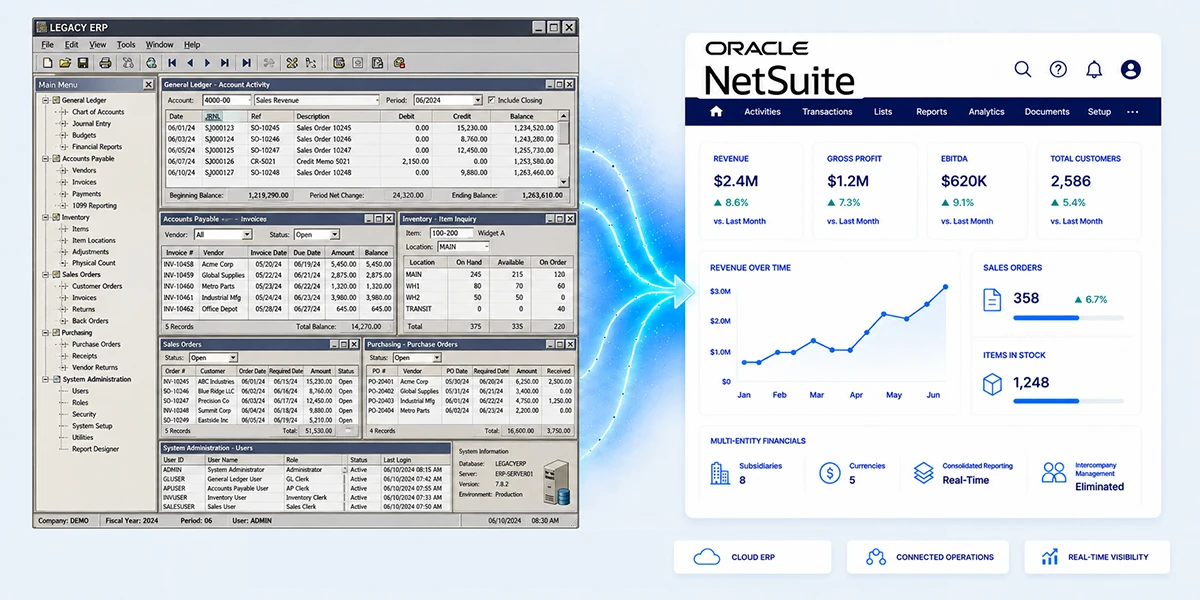Open the NetSuite Analytics tab
The width and height of the screenshot is (1200, 600).
986,112
